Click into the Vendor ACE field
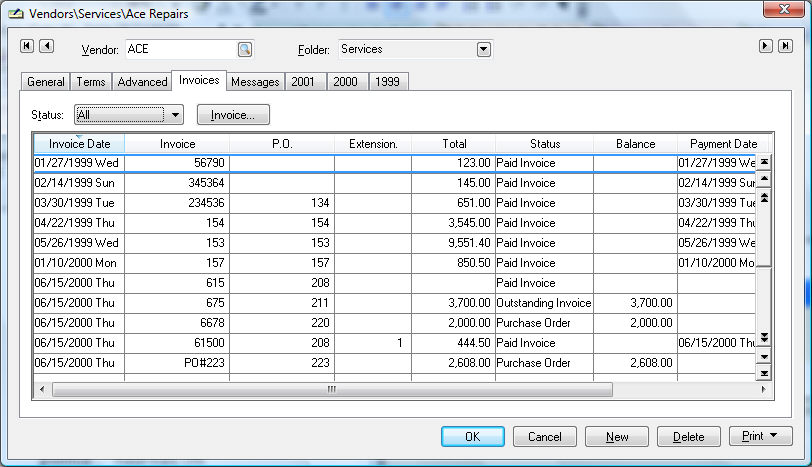Viewport: 812px width, 467px height. pos(181,49)
